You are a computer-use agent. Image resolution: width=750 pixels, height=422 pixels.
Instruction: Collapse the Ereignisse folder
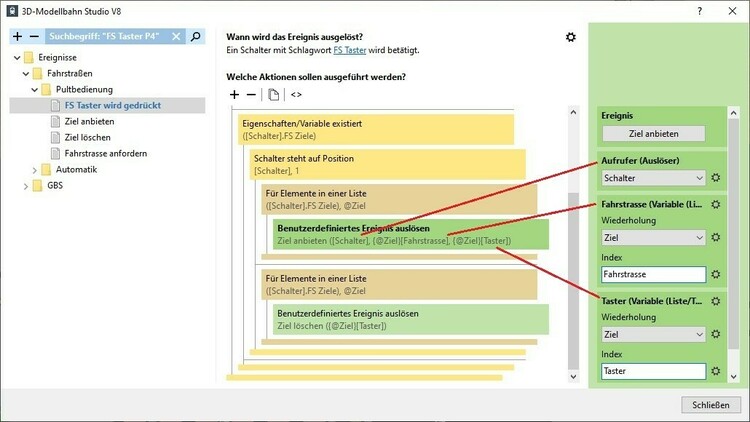(x=17, y=58)
